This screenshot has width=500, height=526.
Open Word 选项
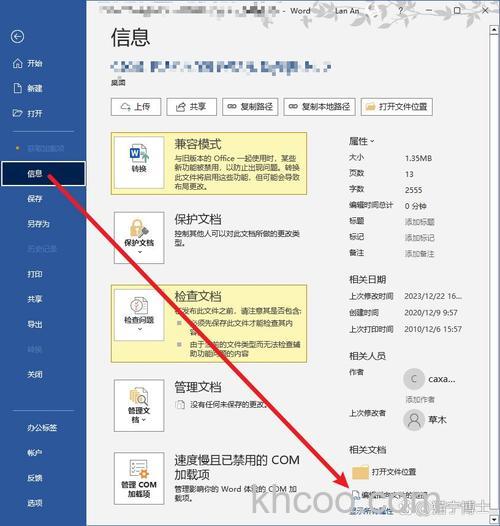pyautogui.click(x=35, y=503)
